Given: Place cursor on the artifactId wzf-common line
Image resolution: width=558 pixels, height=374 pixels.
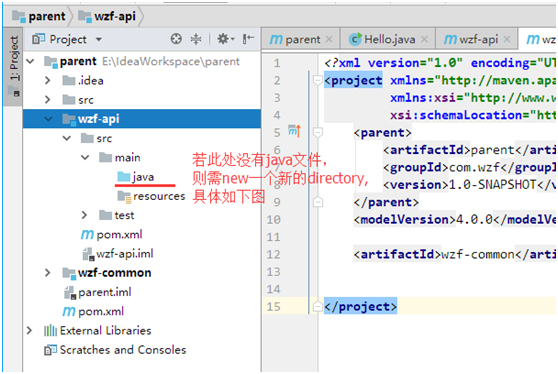Looking at the screenshot, I should click(454, 254).
